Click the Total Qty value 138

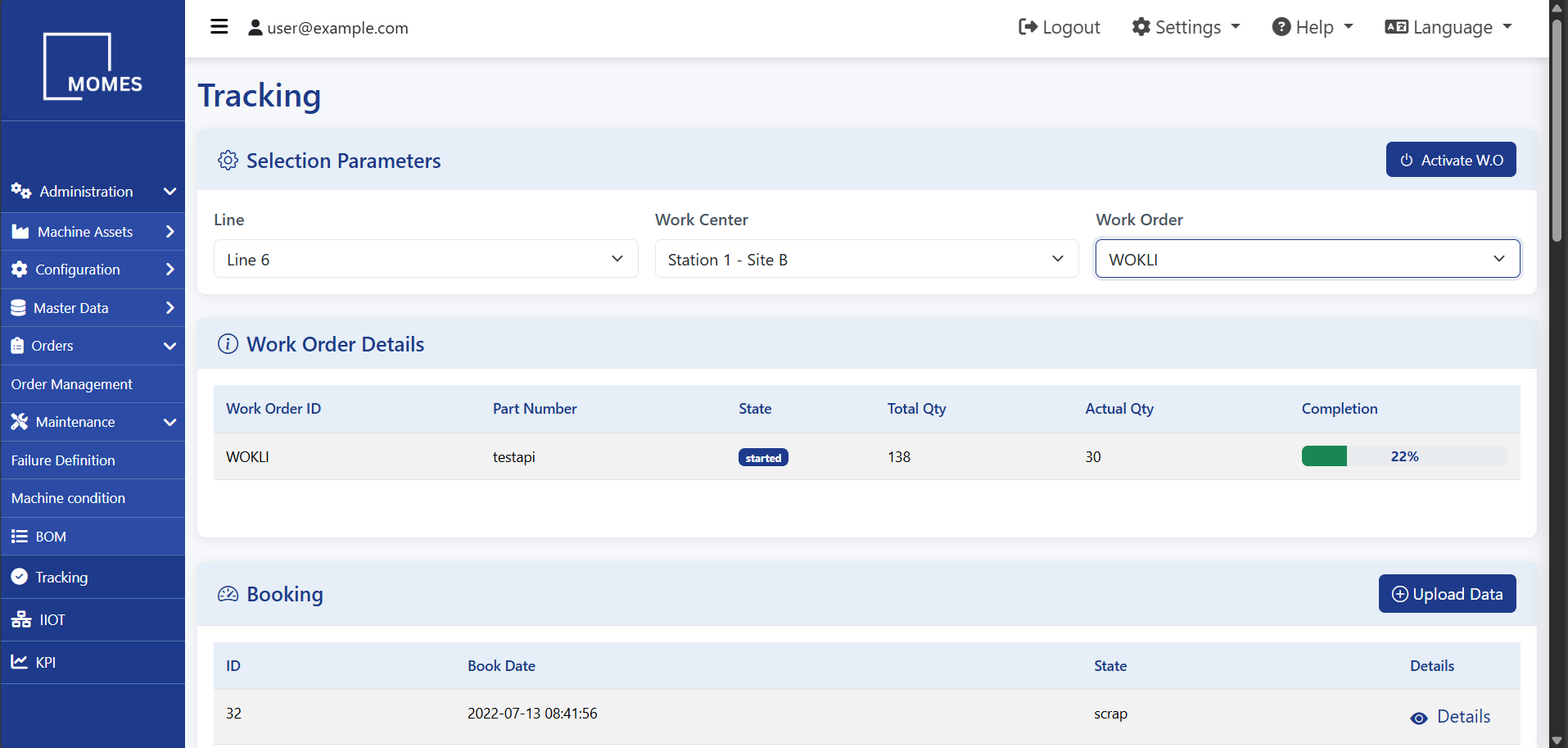point(899,457)
